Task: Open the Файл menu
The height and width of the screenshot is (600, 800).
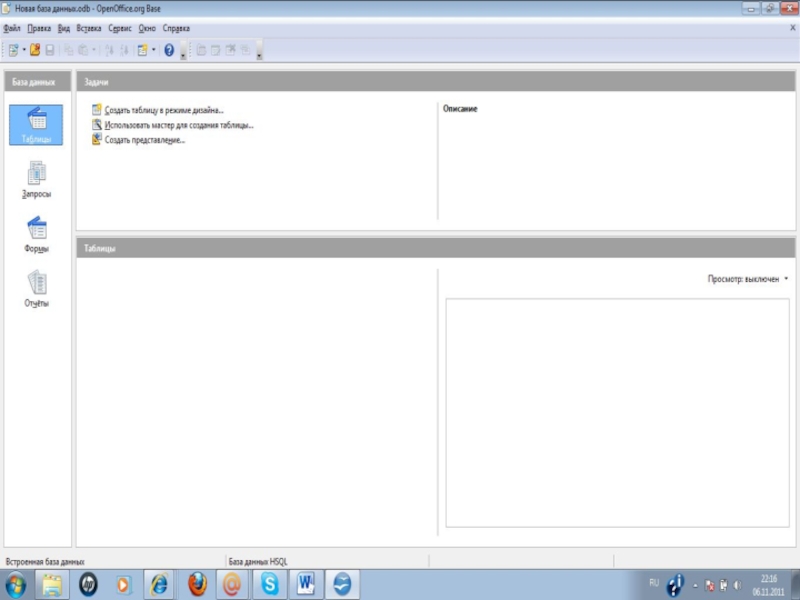Action: click(12, 29)
